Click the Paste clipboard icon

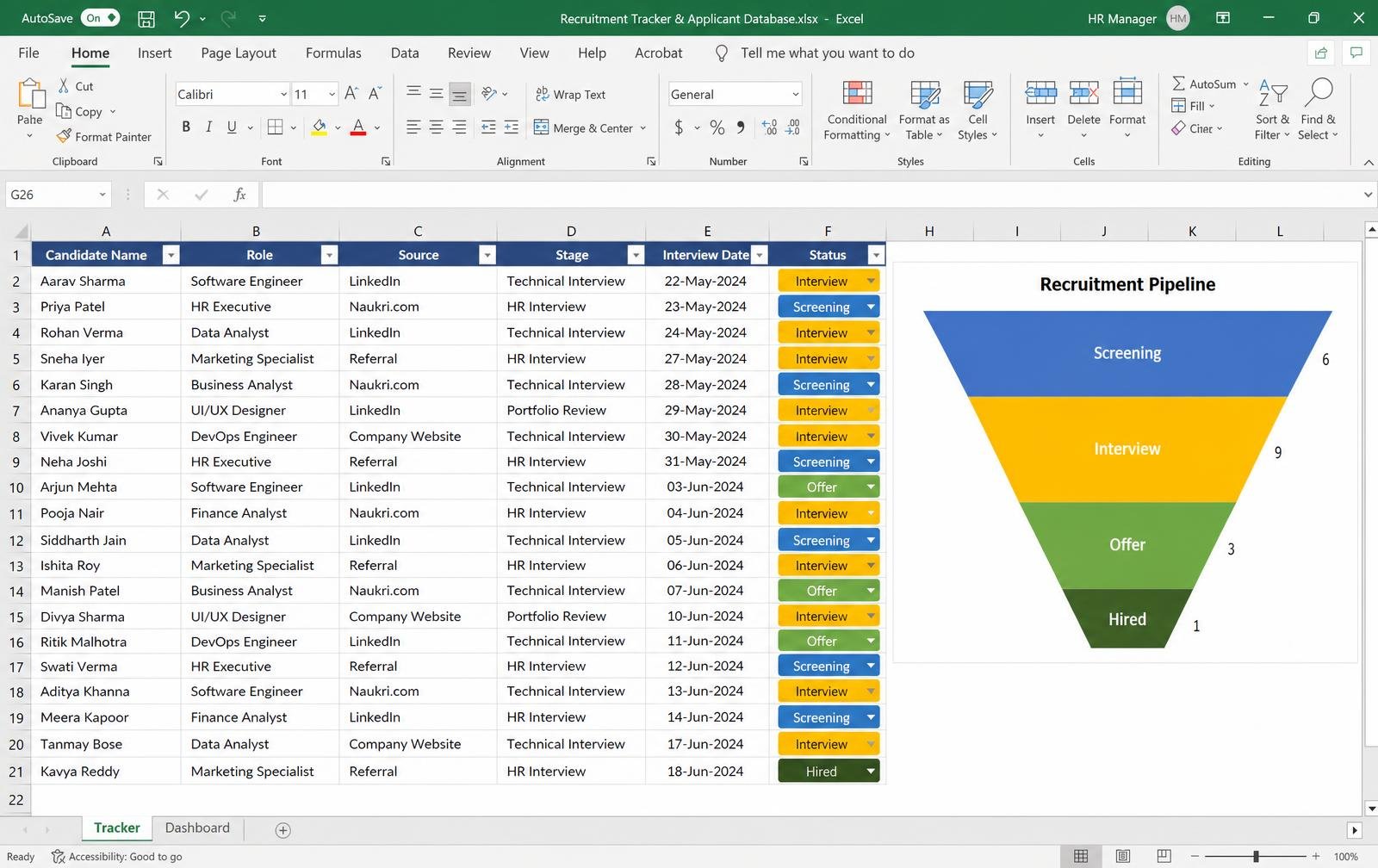[30, 95]
